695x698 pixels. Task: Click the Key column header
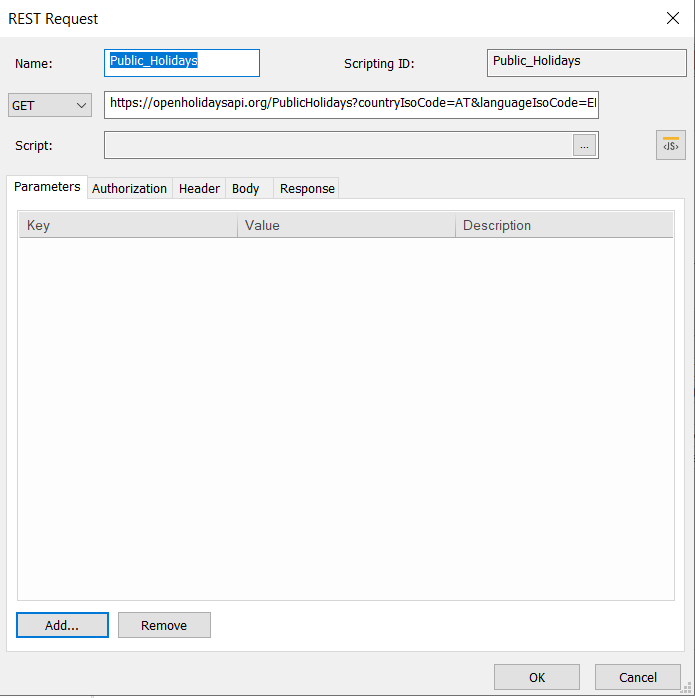[128, 226]
